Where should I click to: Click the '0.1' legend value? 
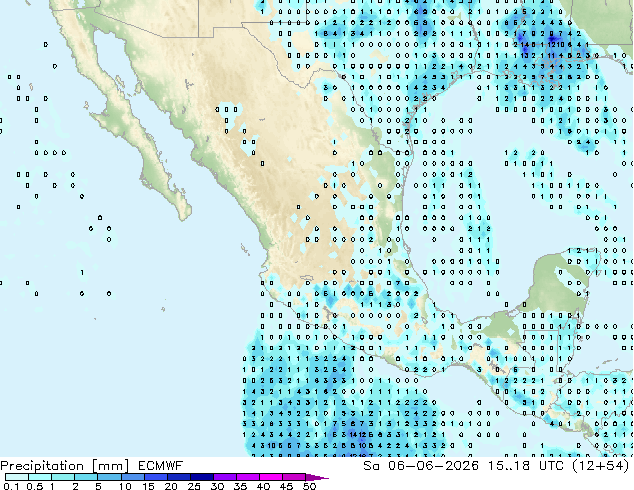[12, 486]
